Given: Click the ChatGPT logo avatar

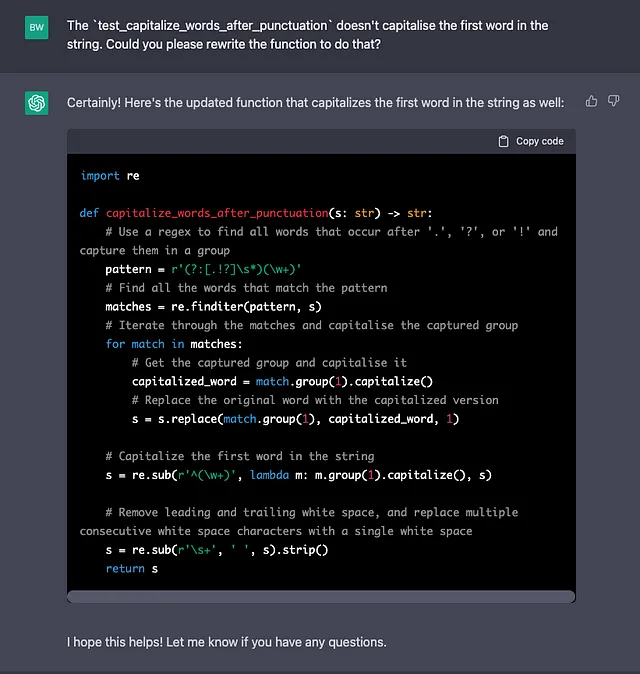Looking at the screenshot, I should coord(37,103).
